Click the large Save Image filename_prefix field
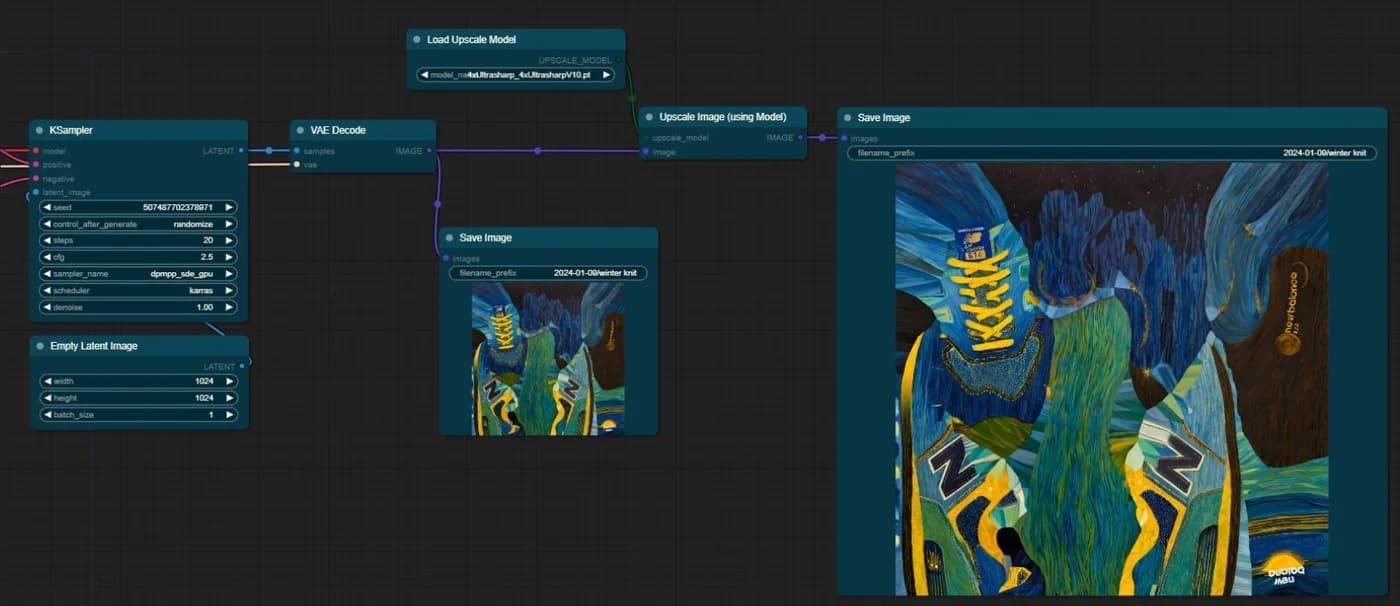The height and width of the screenshot is (606, 1400). [x=1112, y=153]
